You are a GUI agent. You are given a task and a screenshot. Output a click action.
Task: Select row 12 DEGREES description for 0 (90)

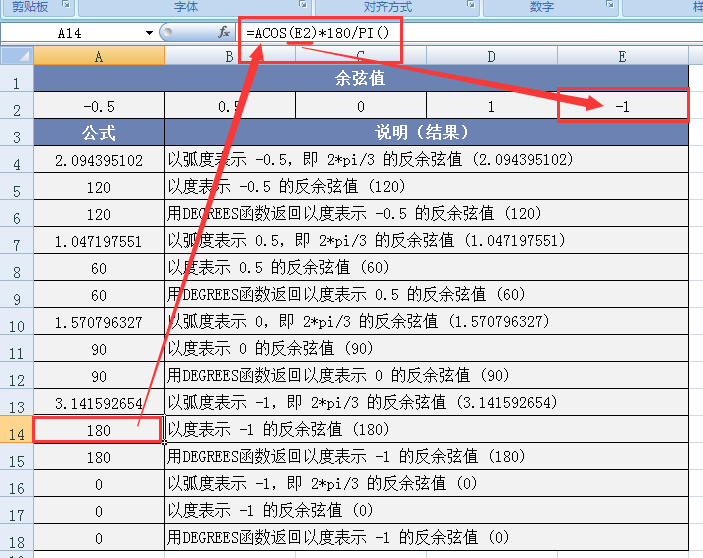pyautogui.click(x=426, y=376)
